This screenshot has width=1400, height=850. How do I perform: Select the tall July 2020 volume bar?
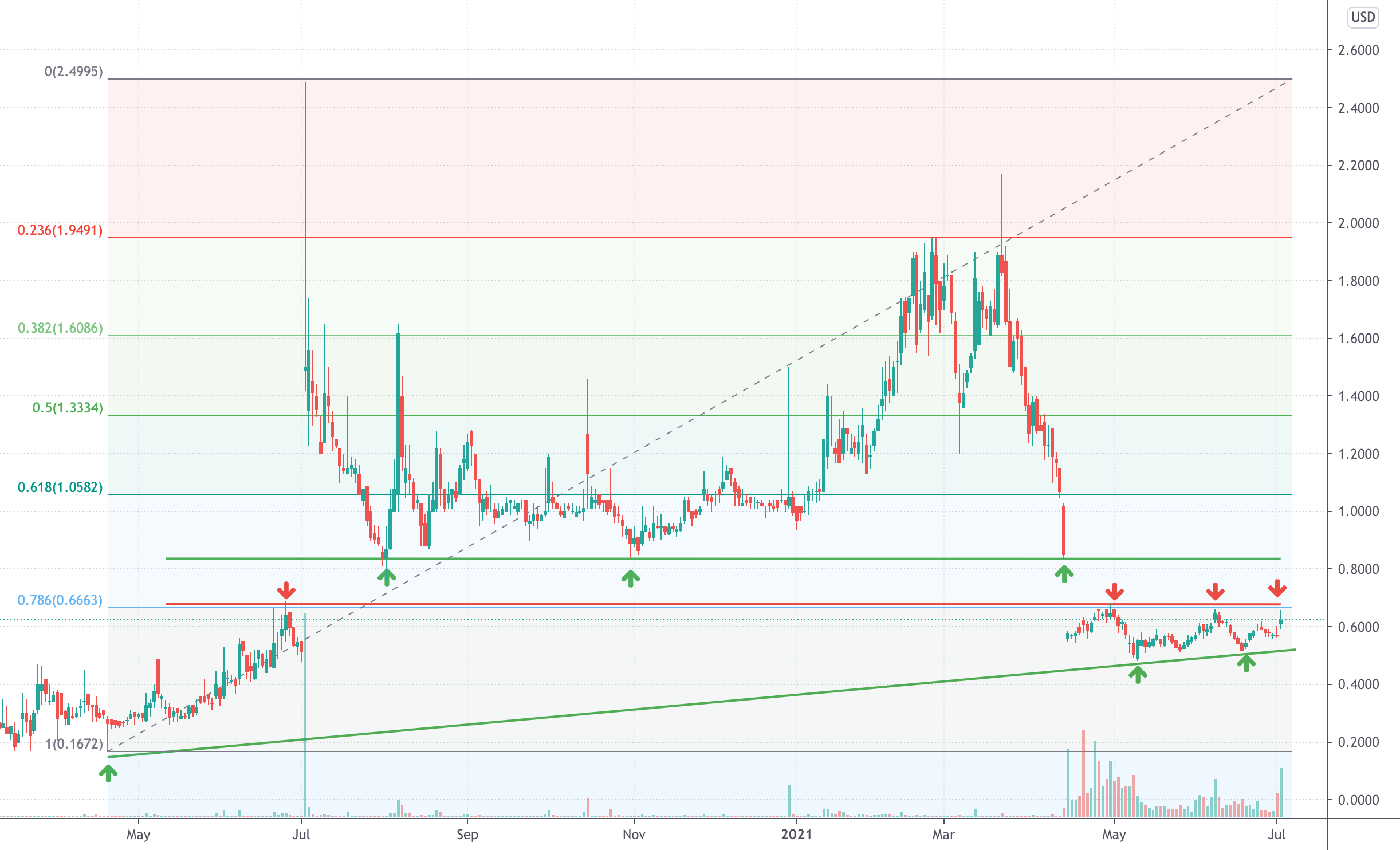305,715
